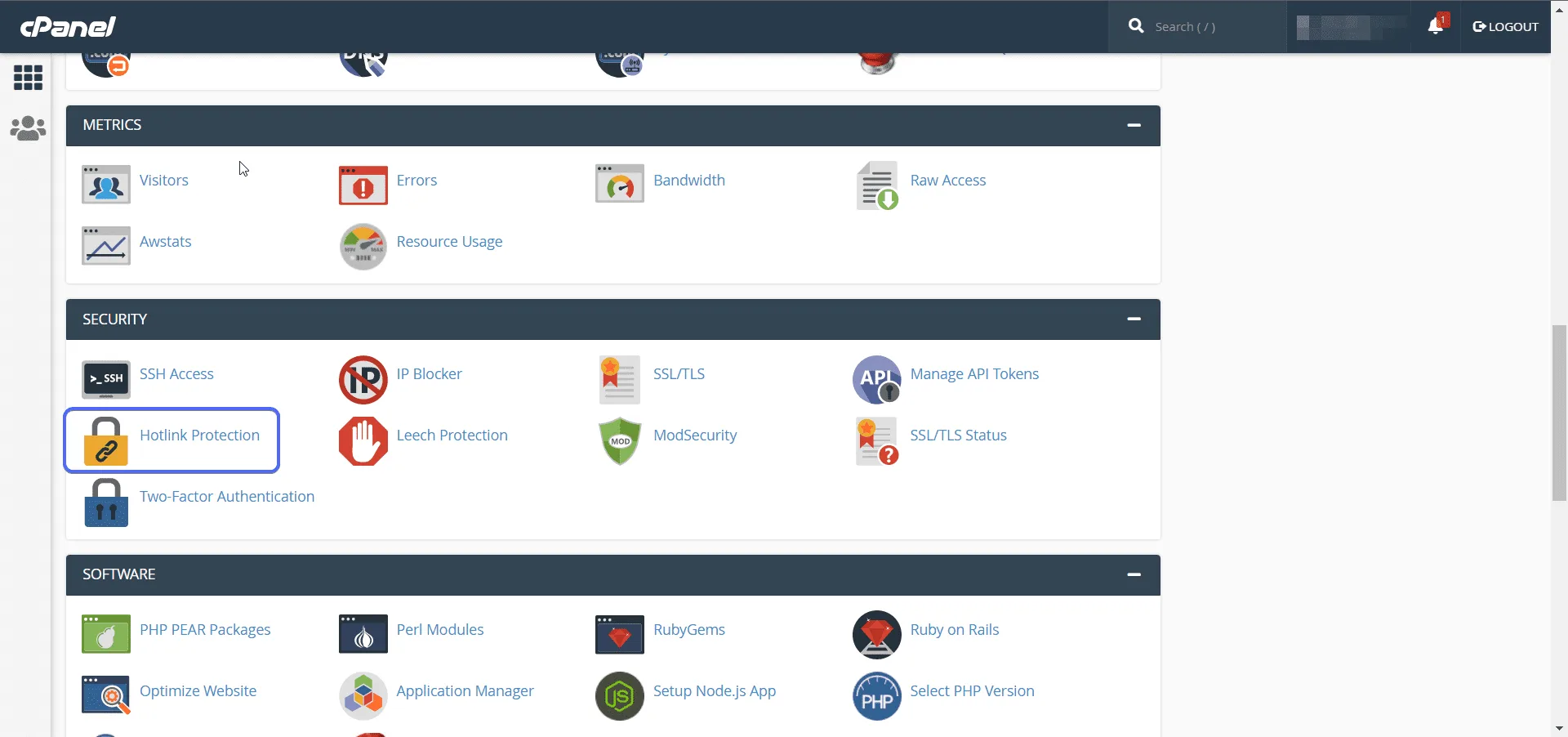This screenshot has width=1568, height=737.
Task: Open the User Manager sidebar icon
Action: pos(28,128)
